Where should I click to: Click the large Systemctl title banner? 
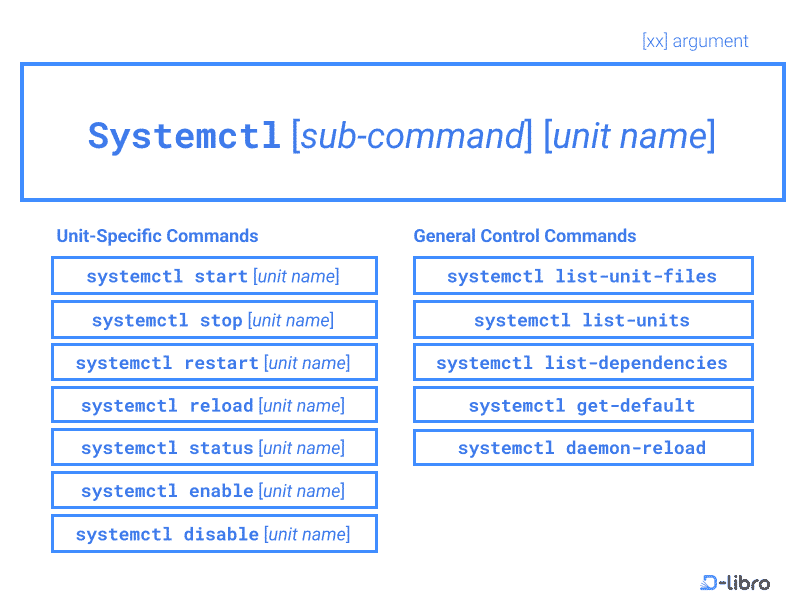[400, 131]
